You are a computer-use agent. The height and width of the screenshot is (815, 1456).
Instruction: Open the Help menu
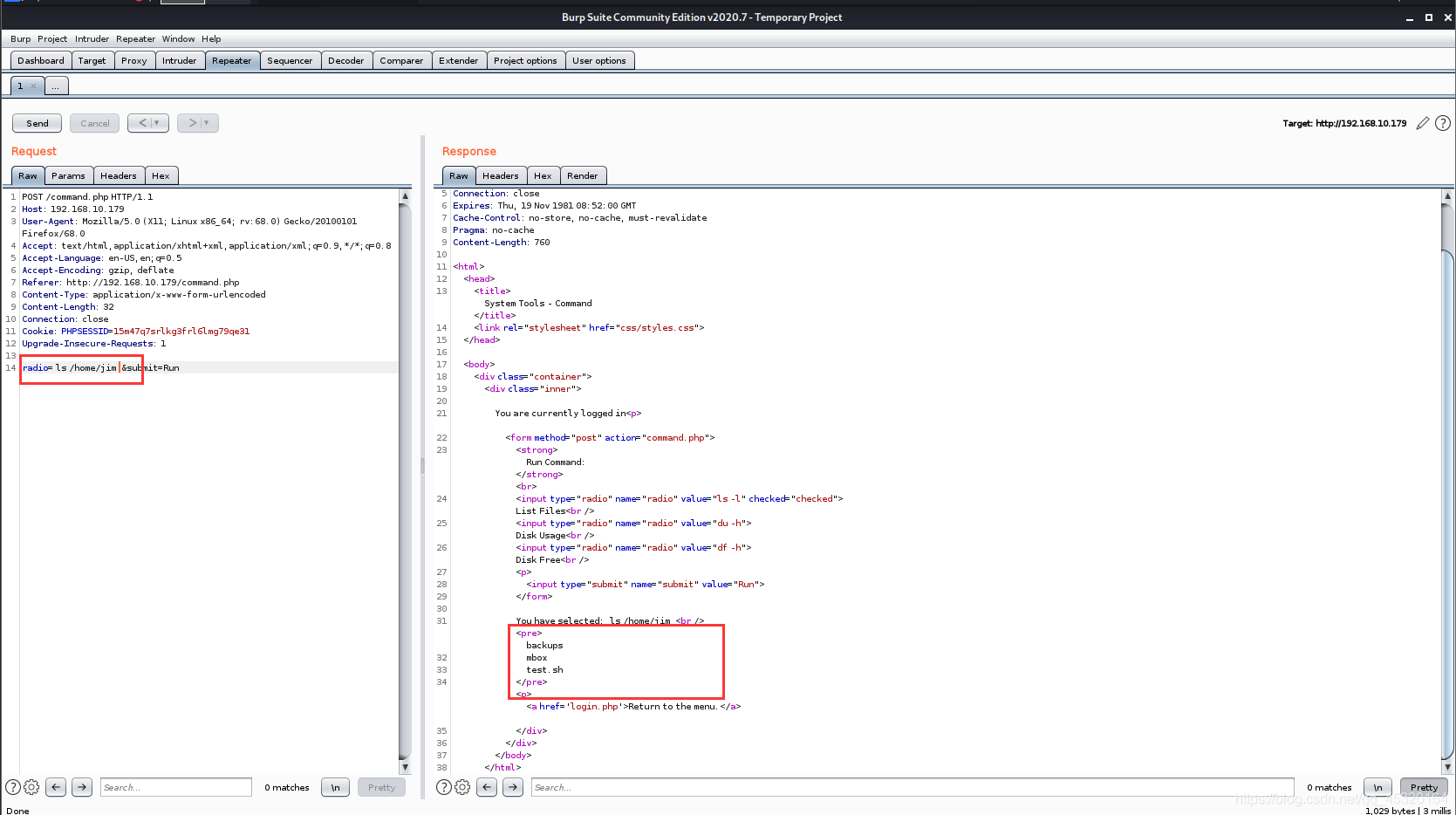(x=211, y=39)
